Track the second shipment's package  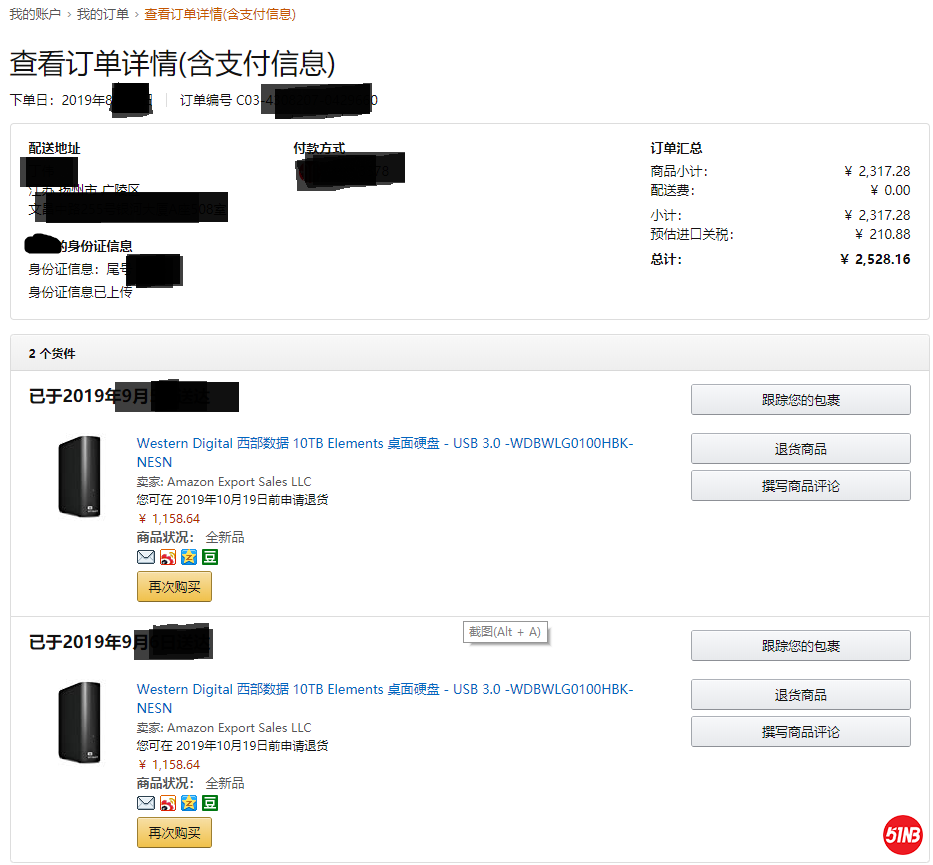tap(800, 646)
